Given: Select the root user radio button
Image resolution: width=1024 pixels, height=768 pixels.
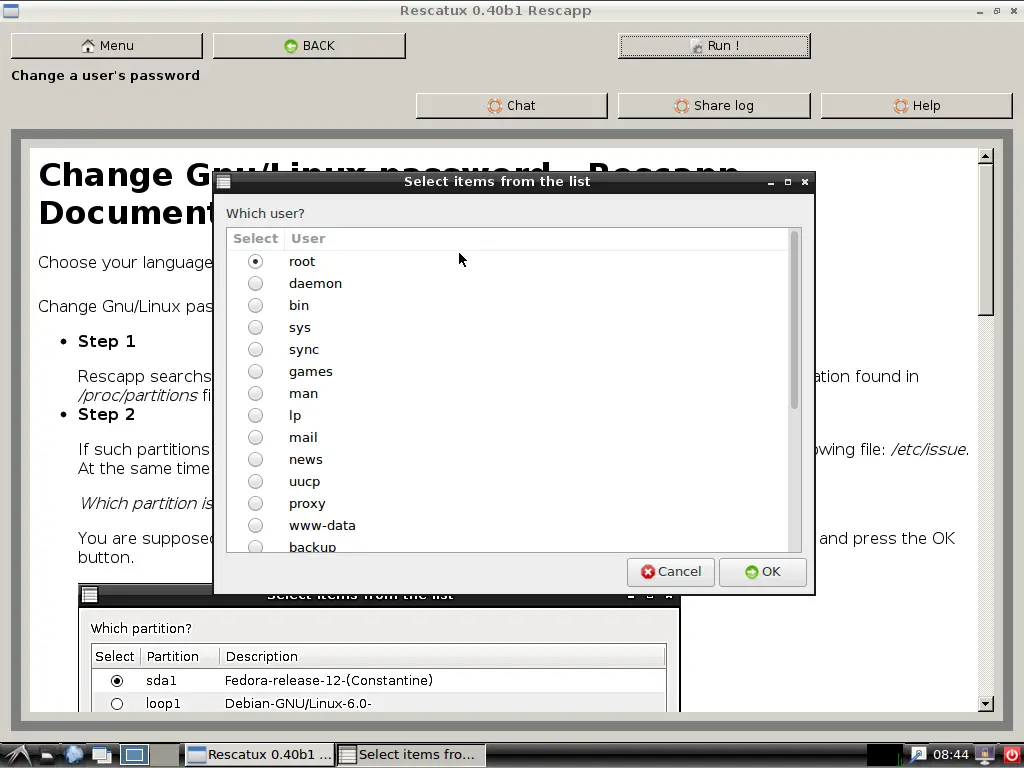Looking at the screenshot, I should (255, 261).
